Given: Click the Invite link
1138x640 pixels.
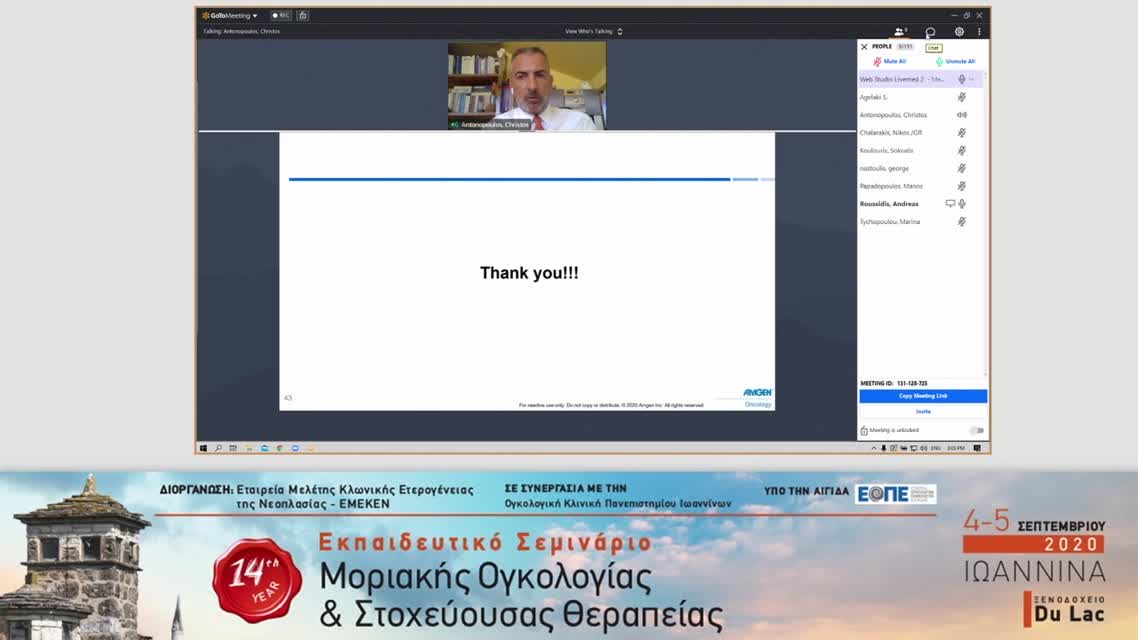Looking at the screenshot, I should pos(922,411).
